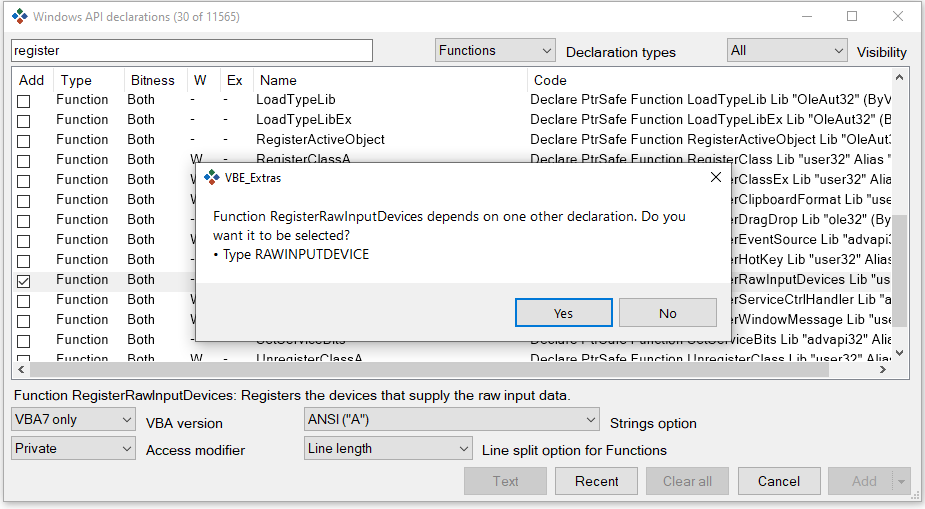Image resolution: width=925 pixels, height=509 pixels.
Task: Click the list's scroll up arrow
Action: click(x=899, y=77)
